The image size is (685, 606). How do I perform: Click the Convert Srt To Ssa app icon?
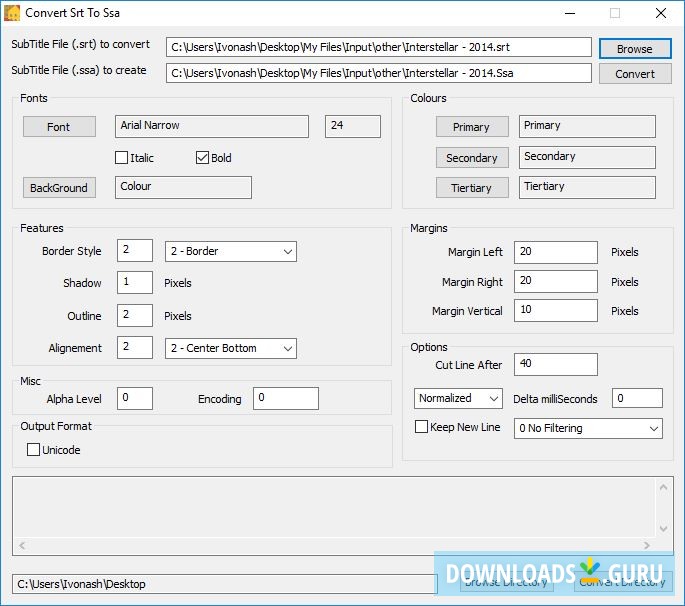pos(12,13)
